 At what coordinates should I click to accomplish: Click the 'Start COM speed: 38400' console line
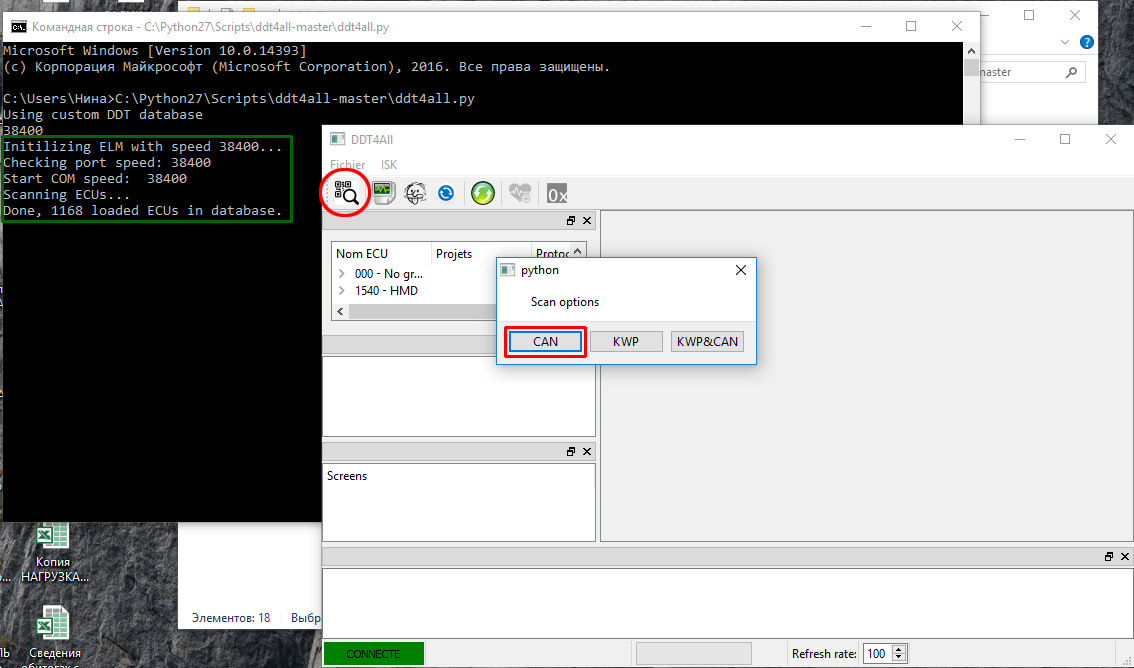(x=95, y=179)
